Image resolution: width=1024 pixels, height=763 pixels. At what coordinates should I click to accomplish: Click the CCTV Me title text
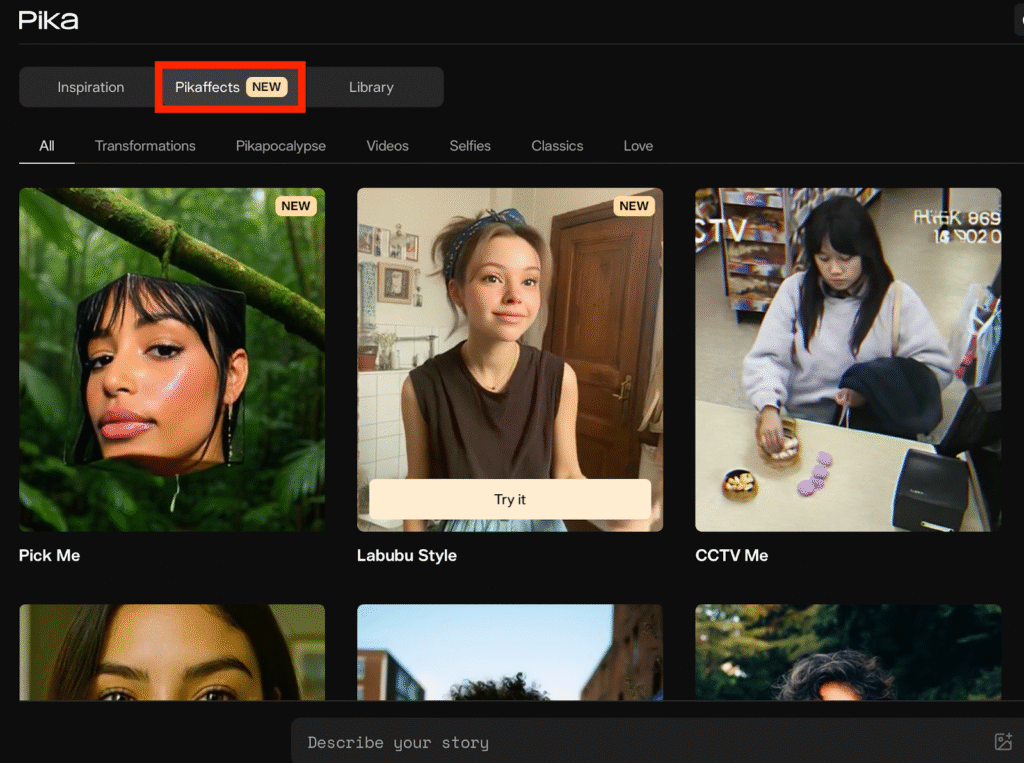coord(732,556)
